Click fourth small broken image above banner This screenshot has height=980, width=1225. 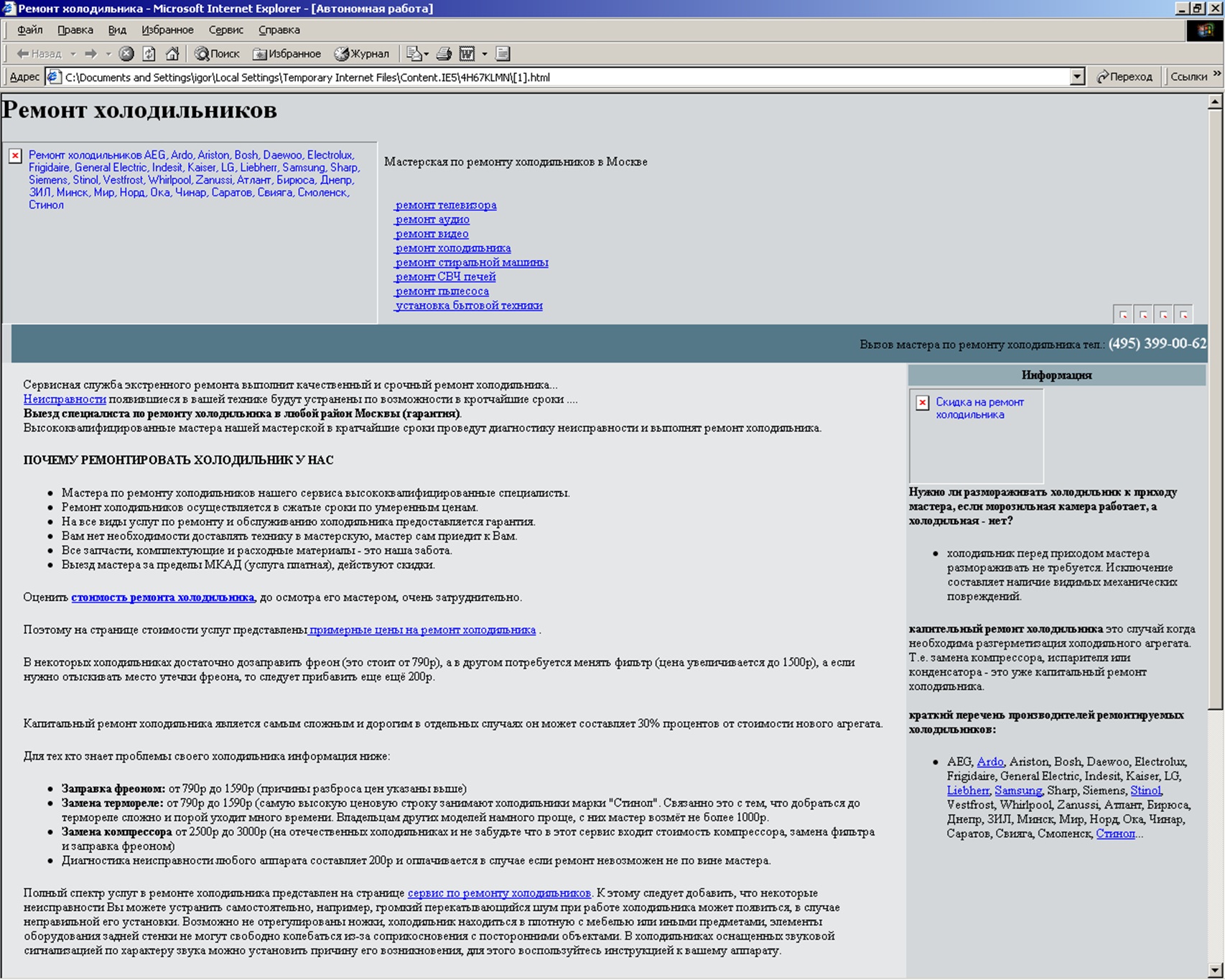point(1183,314)
